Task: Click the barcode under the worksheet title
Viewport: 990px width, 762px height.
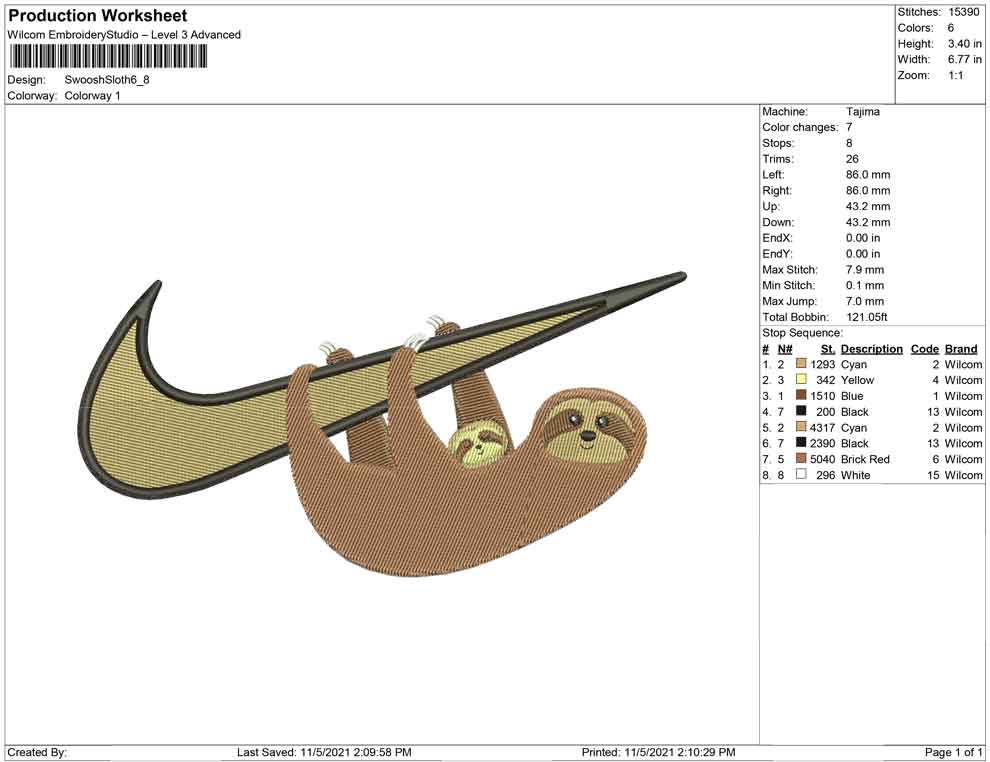Action: click(107, 57)
